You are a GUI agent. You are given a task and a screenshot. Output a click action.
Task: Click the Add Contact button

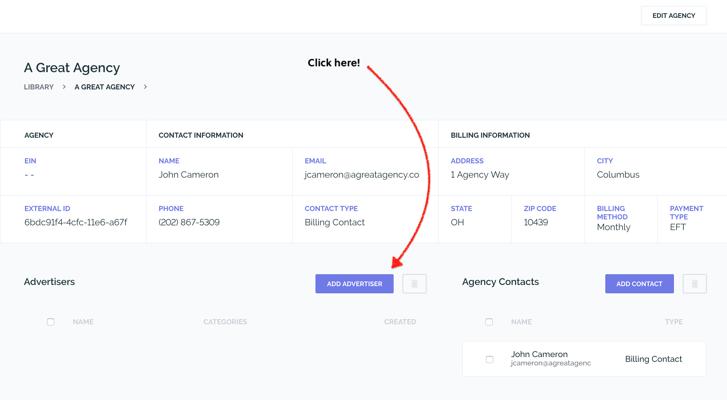pos(639,284)
